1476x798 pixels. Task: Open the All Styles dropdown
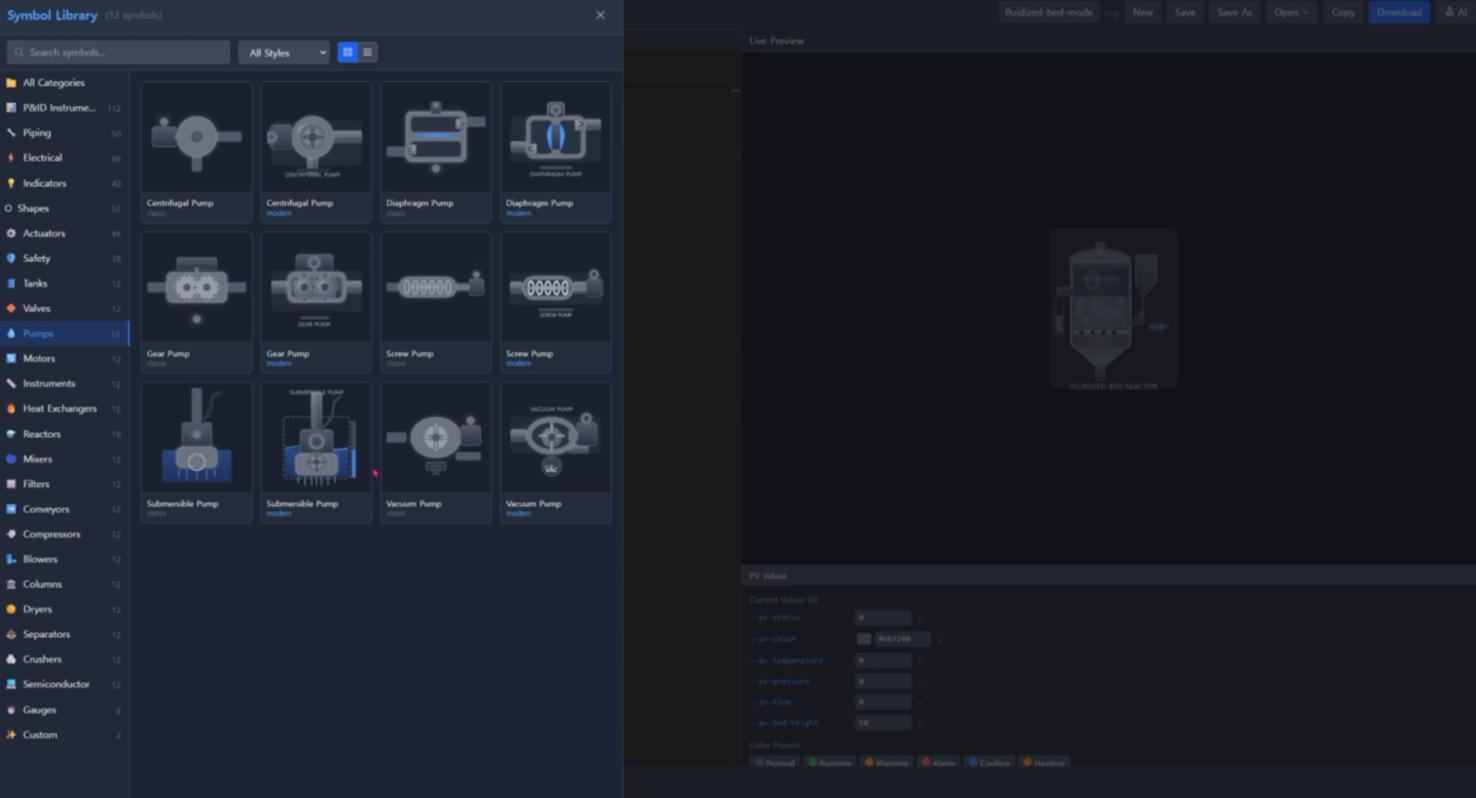click(284, 52)
